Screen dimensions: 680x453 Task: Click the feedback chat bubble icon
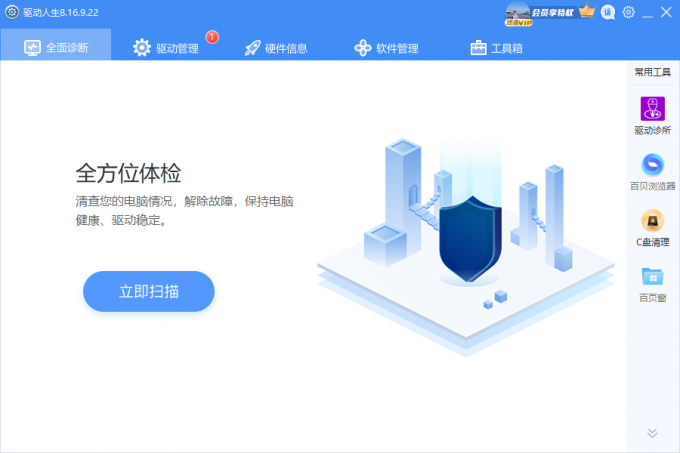pyautogui.click(x=608, y=12)
